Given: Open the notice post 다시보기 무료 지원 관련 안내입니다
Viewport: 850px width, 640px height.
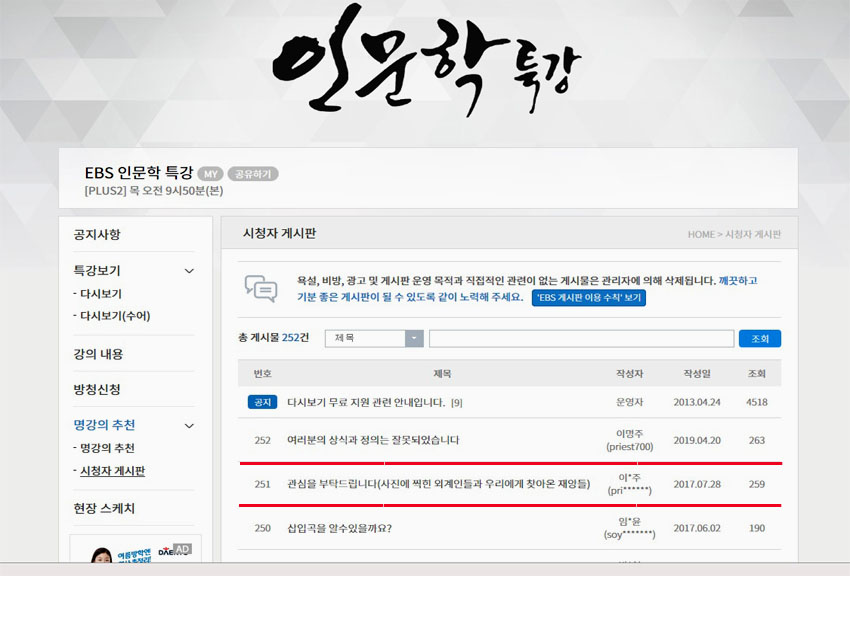Looking at the screenshot, I should (x=366, y=403).
